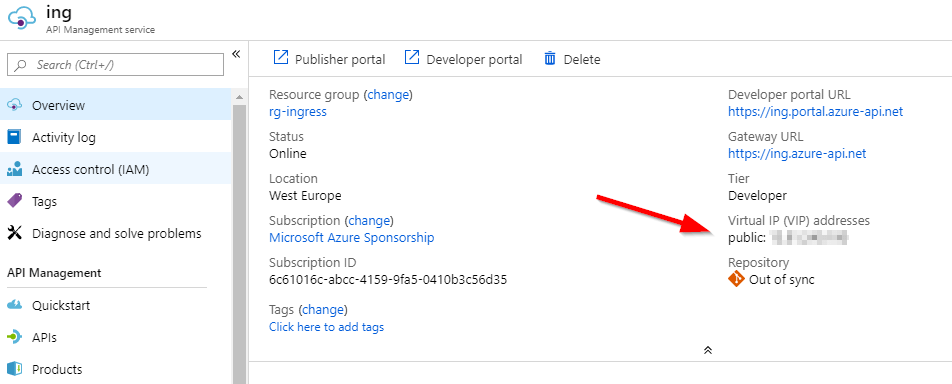Image resolution: width=952 pixels, height=384 pixels.
Task: Click the wrench Diagnose icon
Action: coord(14,233)
